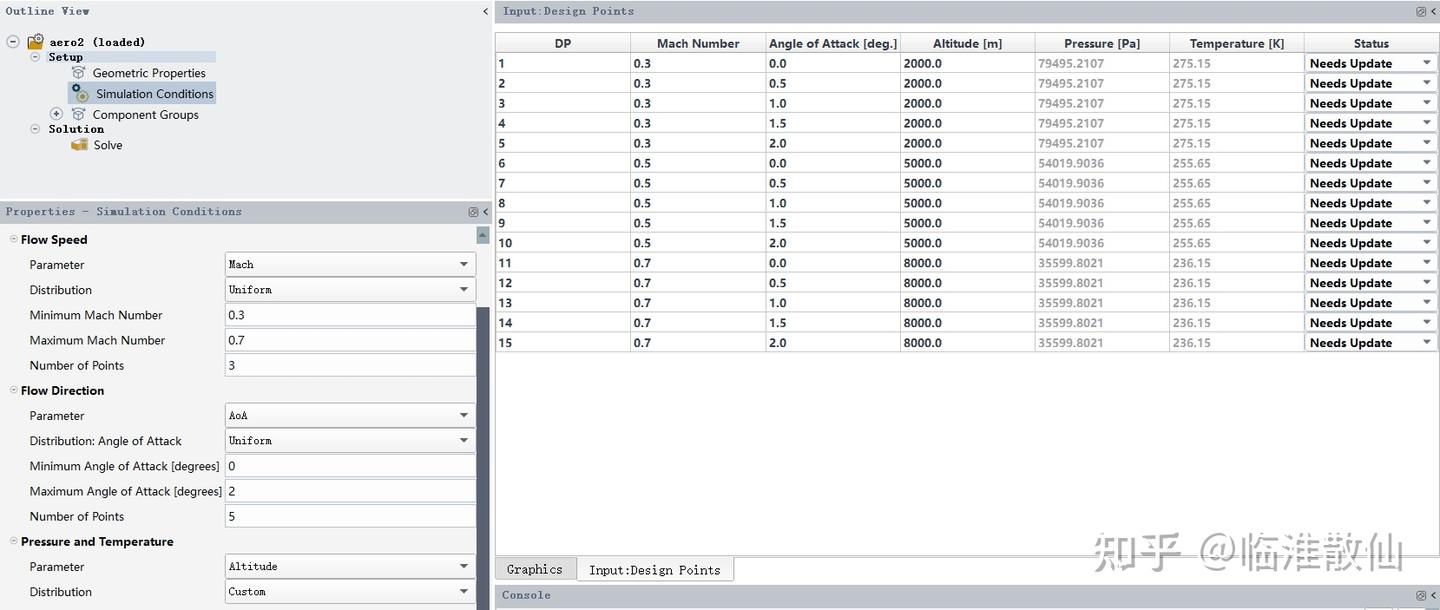
Task: Select Simulation Conditions in the tree
Action: pyautogui.click(x=155, y=94)
